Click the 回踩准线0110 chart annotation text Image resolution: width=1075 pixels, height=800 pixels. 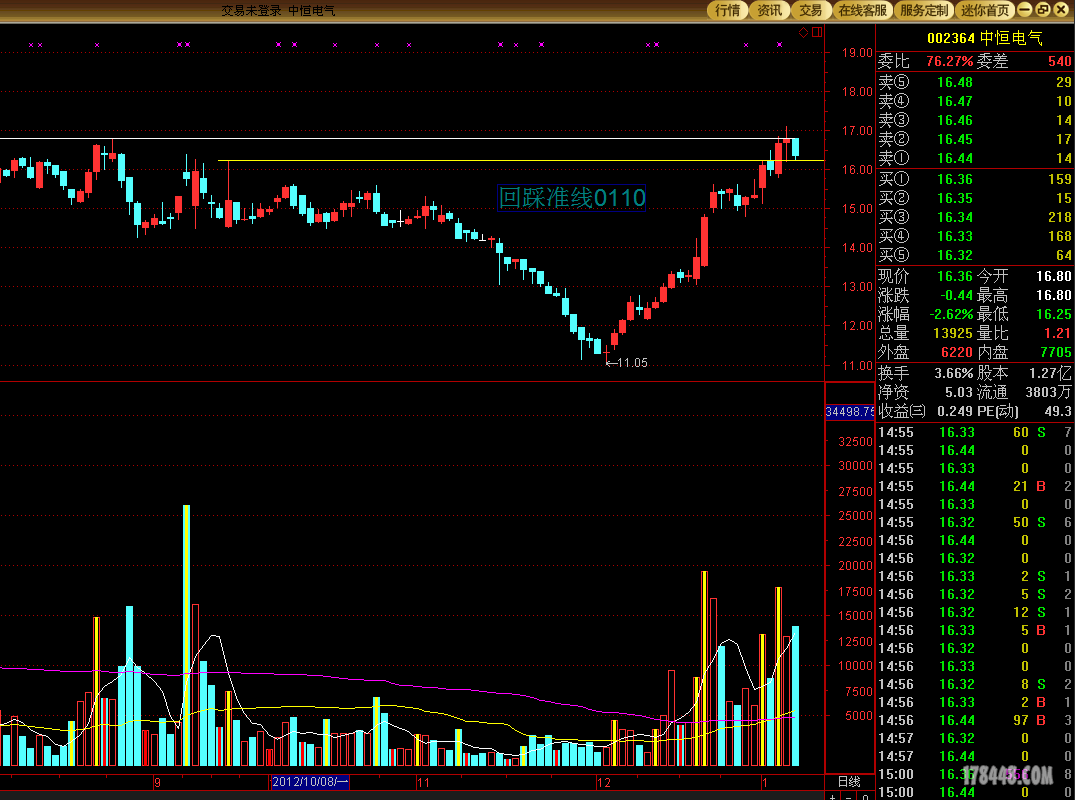click(572, 198)
